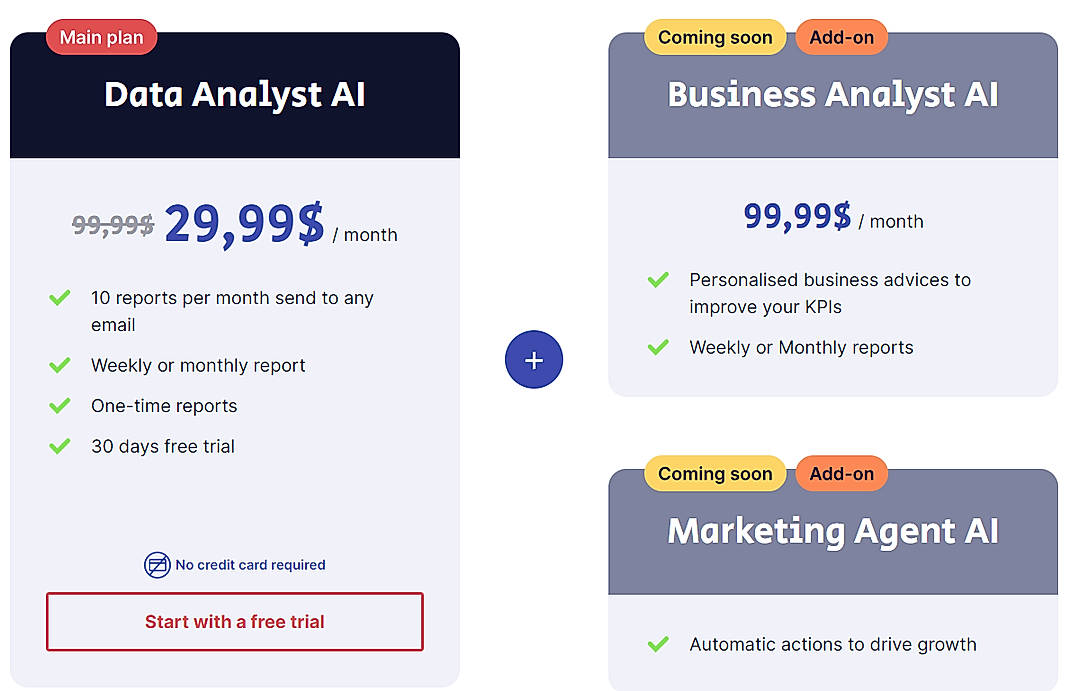Click the 'Add-on' badge on Business Analyst AI
The height and width of the screenshot is (691, 1070).
click(841, 36)
